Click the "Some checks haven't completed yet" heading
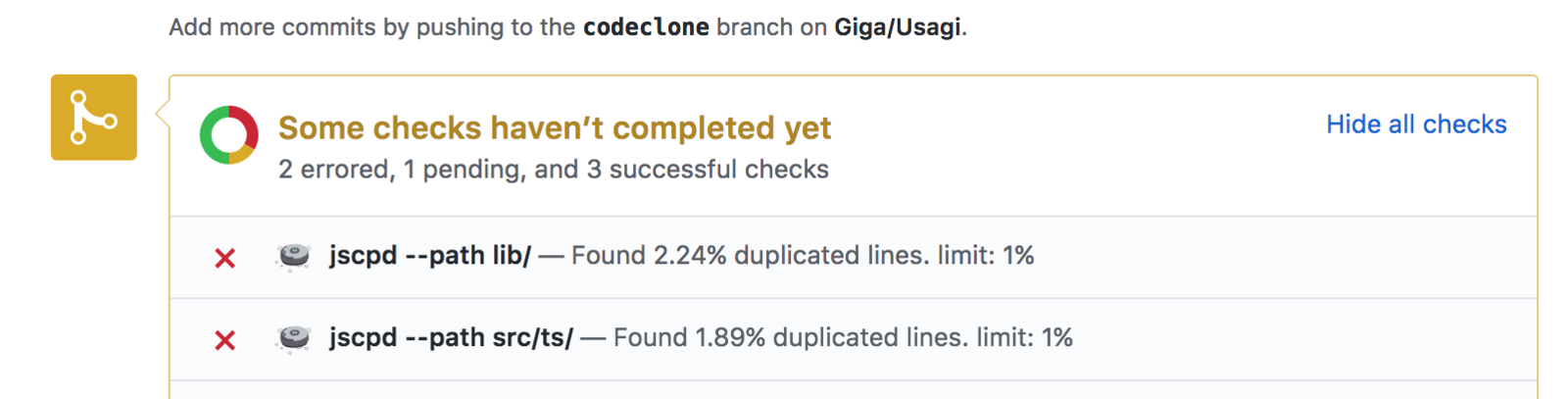1568x399 pixels. 554,127
